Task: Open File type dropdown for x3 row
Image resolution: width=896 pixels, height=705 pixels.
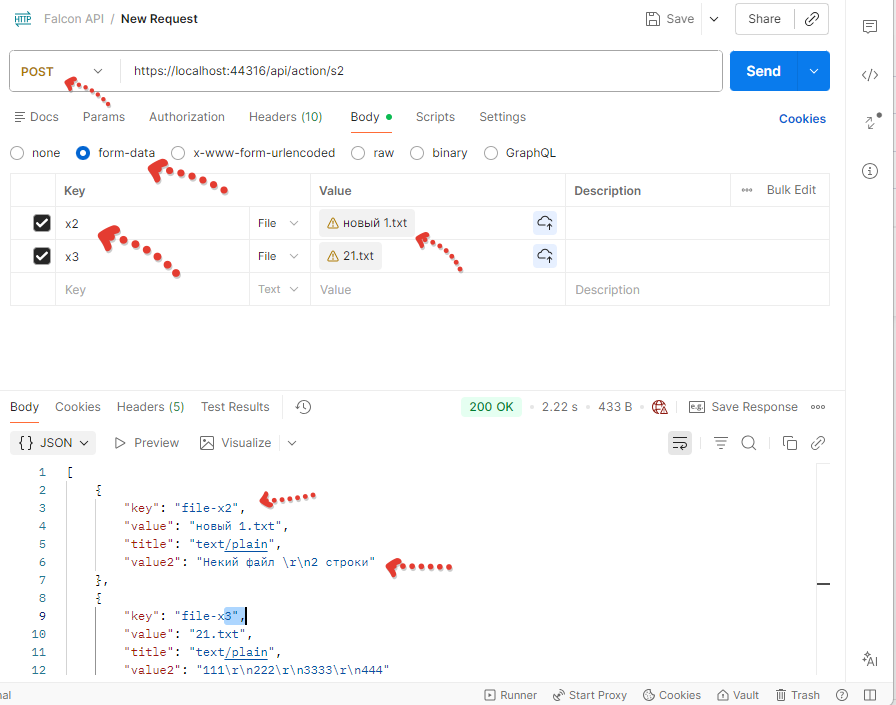Action: click(x=278, y=256)
